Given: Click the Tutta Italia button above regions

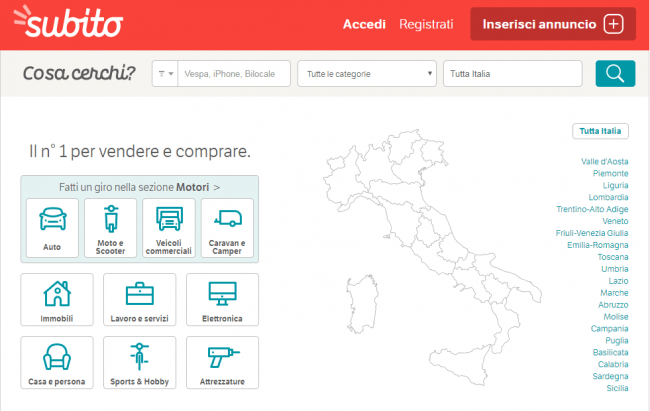Looking at the screenshot, I should click(x=600, y=131).
